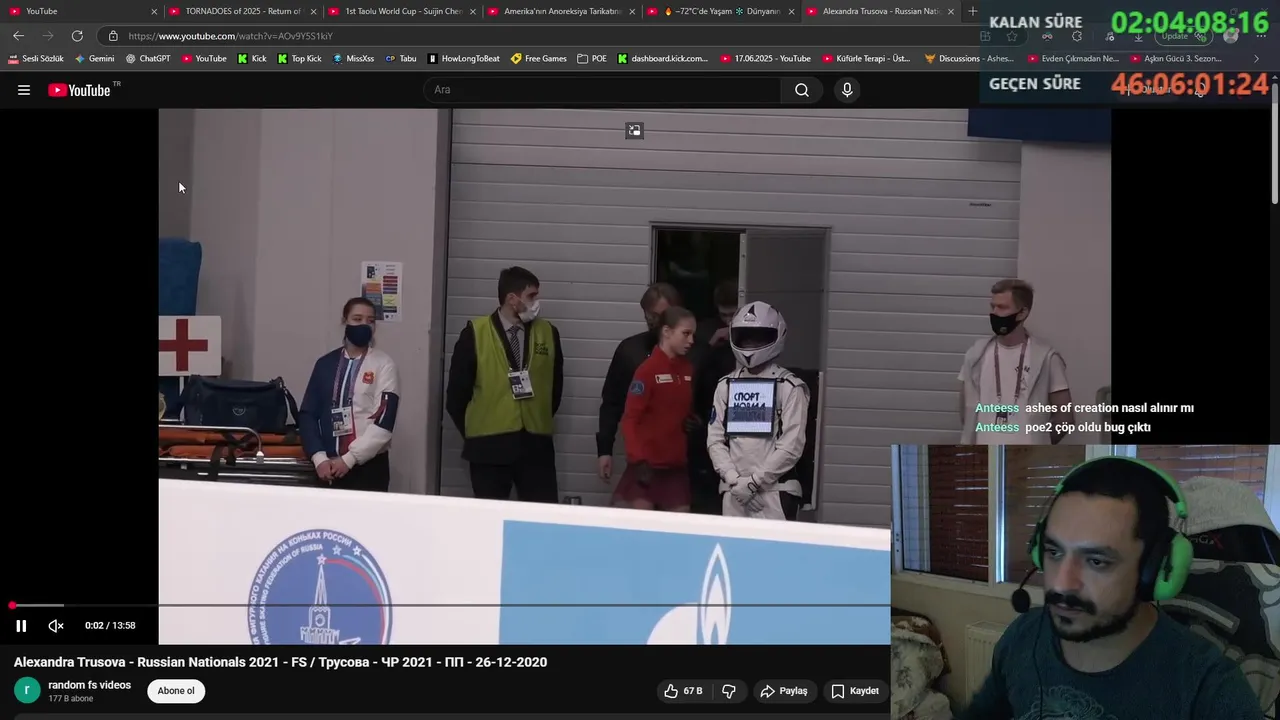Screen dimensions: 1280x720
Task: Open the YouTube bookmark in bookmarks bar
Action: click(x=204, y=59)
